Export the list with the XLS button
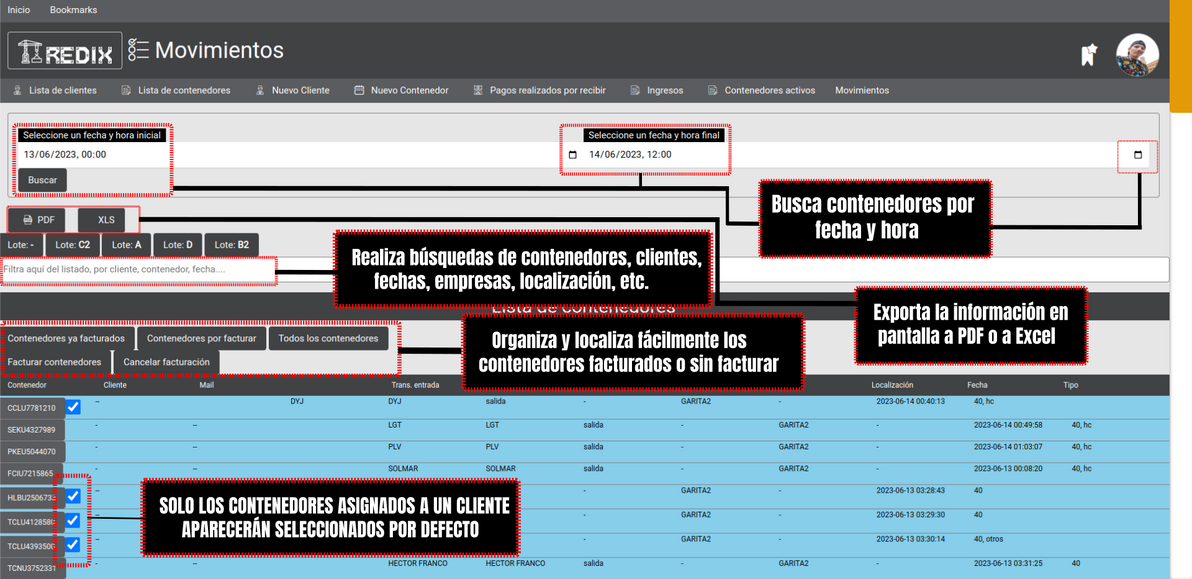This screenshot has height=579, width=1192. click(x=106, y=220)
